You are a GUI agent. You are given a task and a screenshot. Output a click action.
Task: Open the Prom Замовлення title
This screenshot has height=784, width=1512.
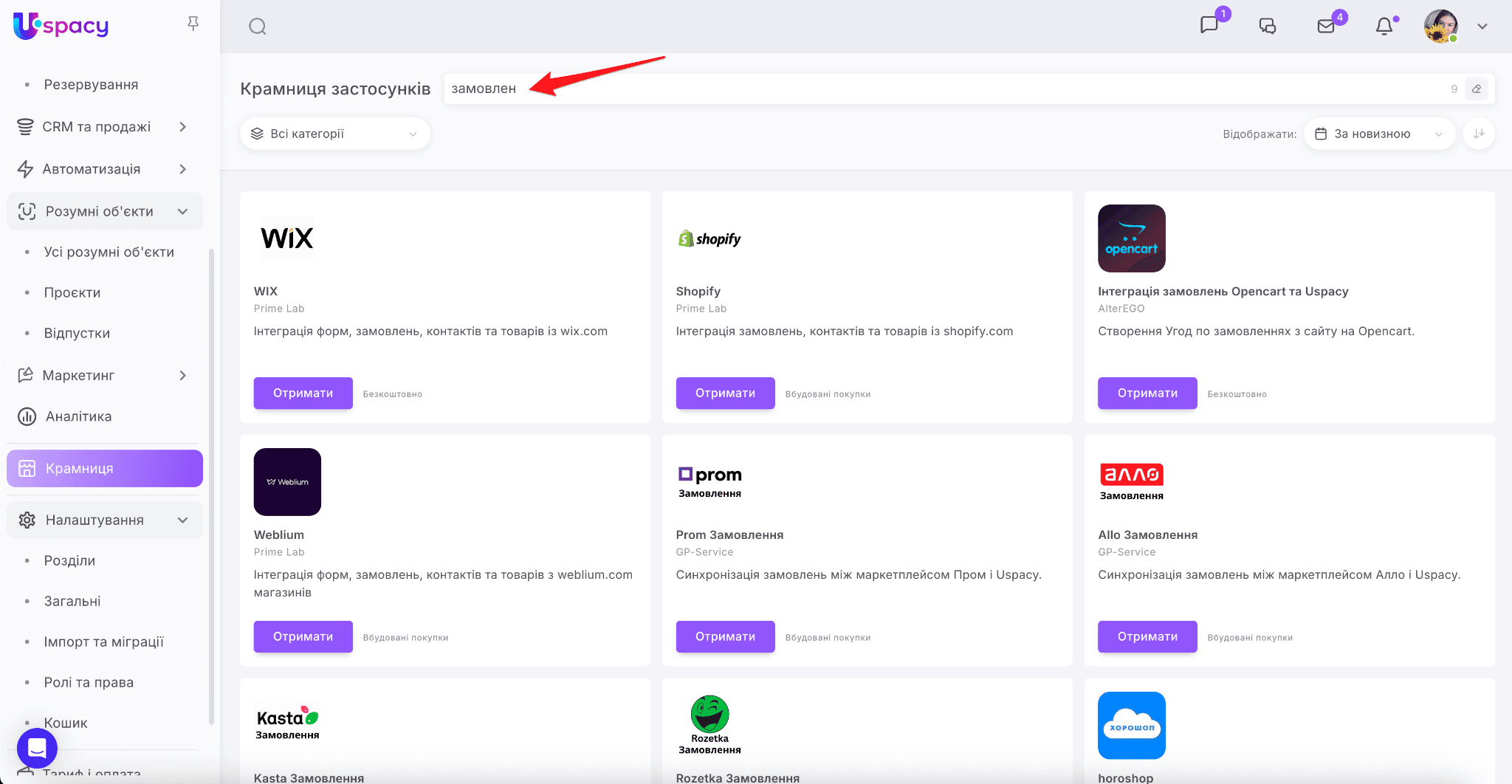click(730, 535)
